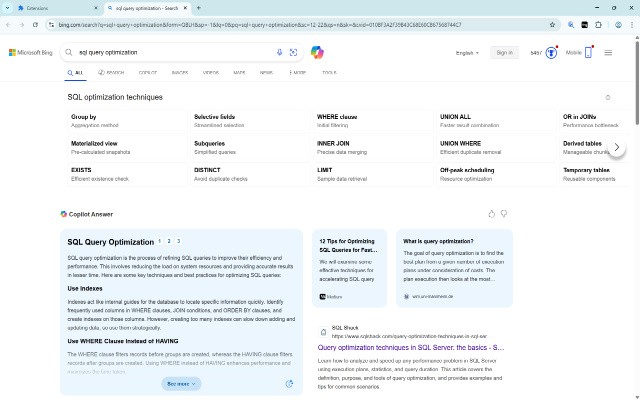Open browser Extensions puzzle icon
Viewport: 640px width, 400px height.
598,25
